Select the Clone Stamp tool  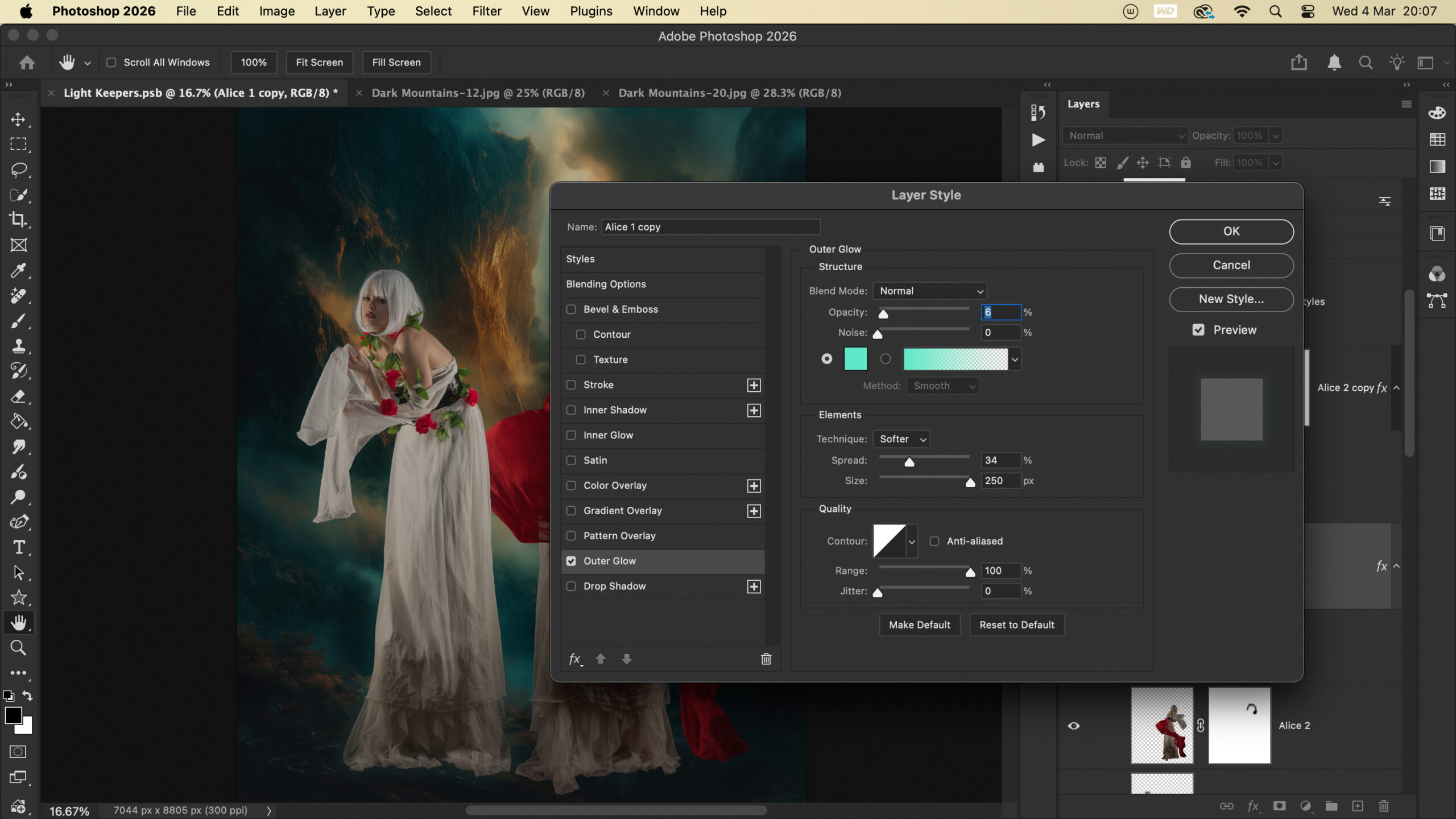click(x=18, y=346)
